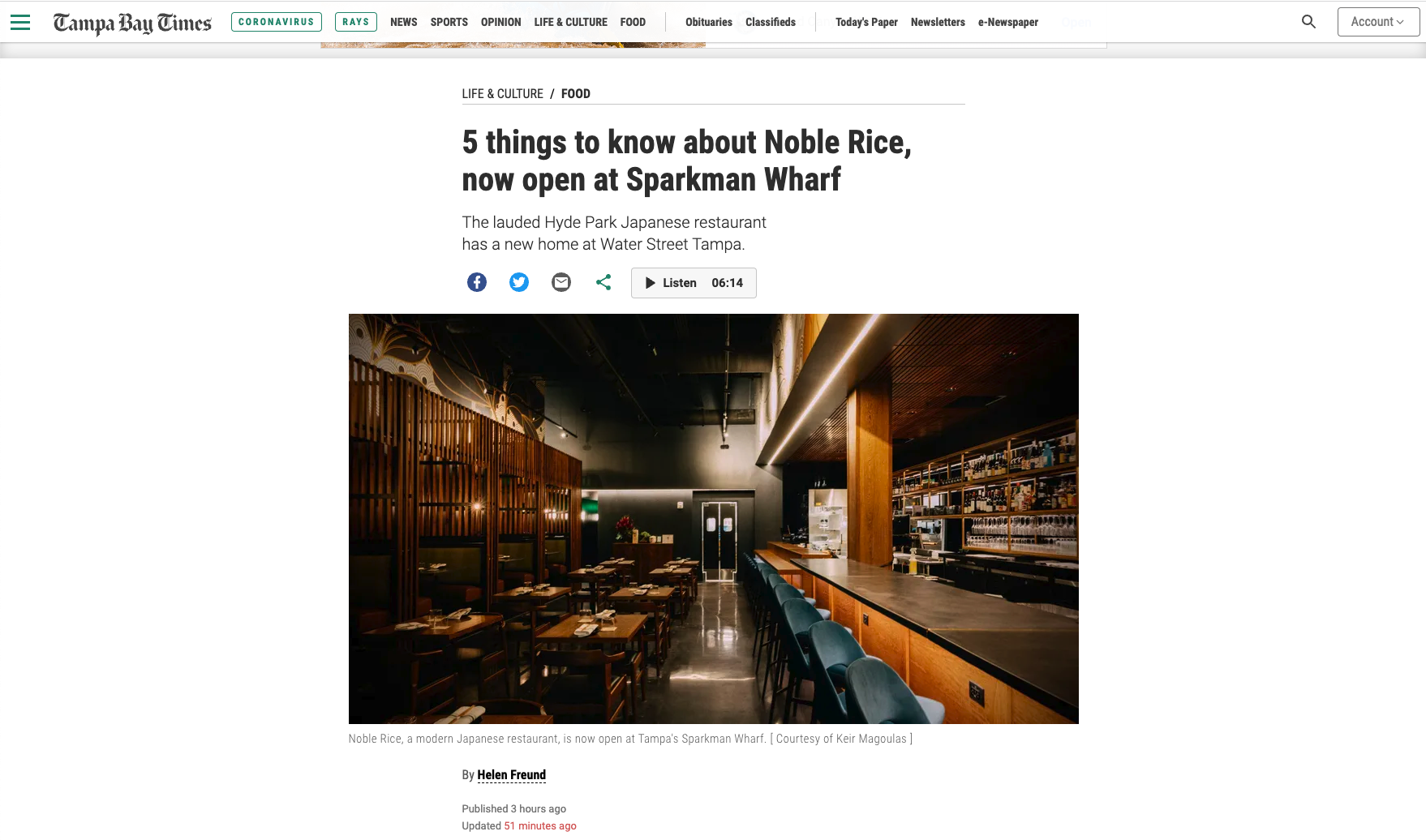Play the Listen audio button
The width and height of the screenshot is (1426, 840).
click(x=694, y=283)
